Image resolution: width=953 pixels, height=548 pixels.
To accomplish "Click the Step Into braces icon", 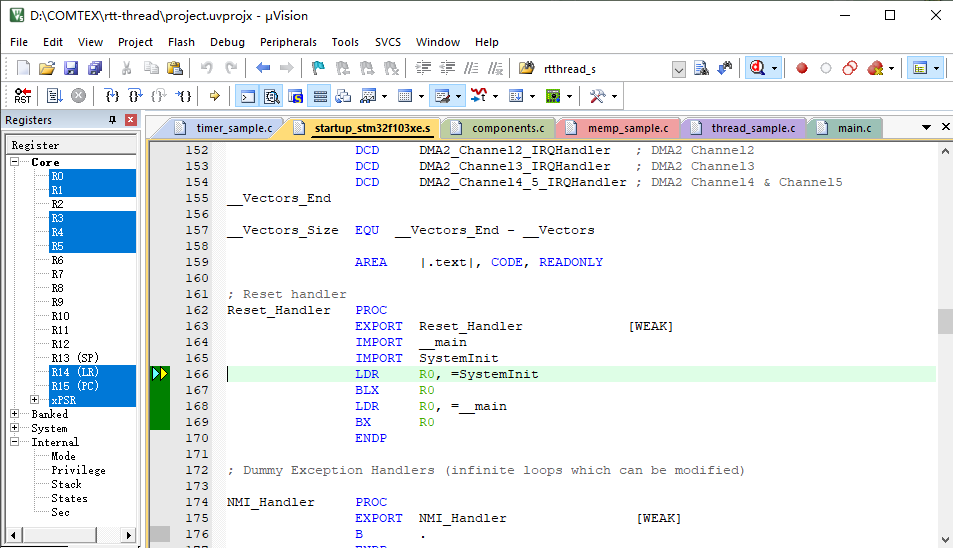I will point(112,96).
